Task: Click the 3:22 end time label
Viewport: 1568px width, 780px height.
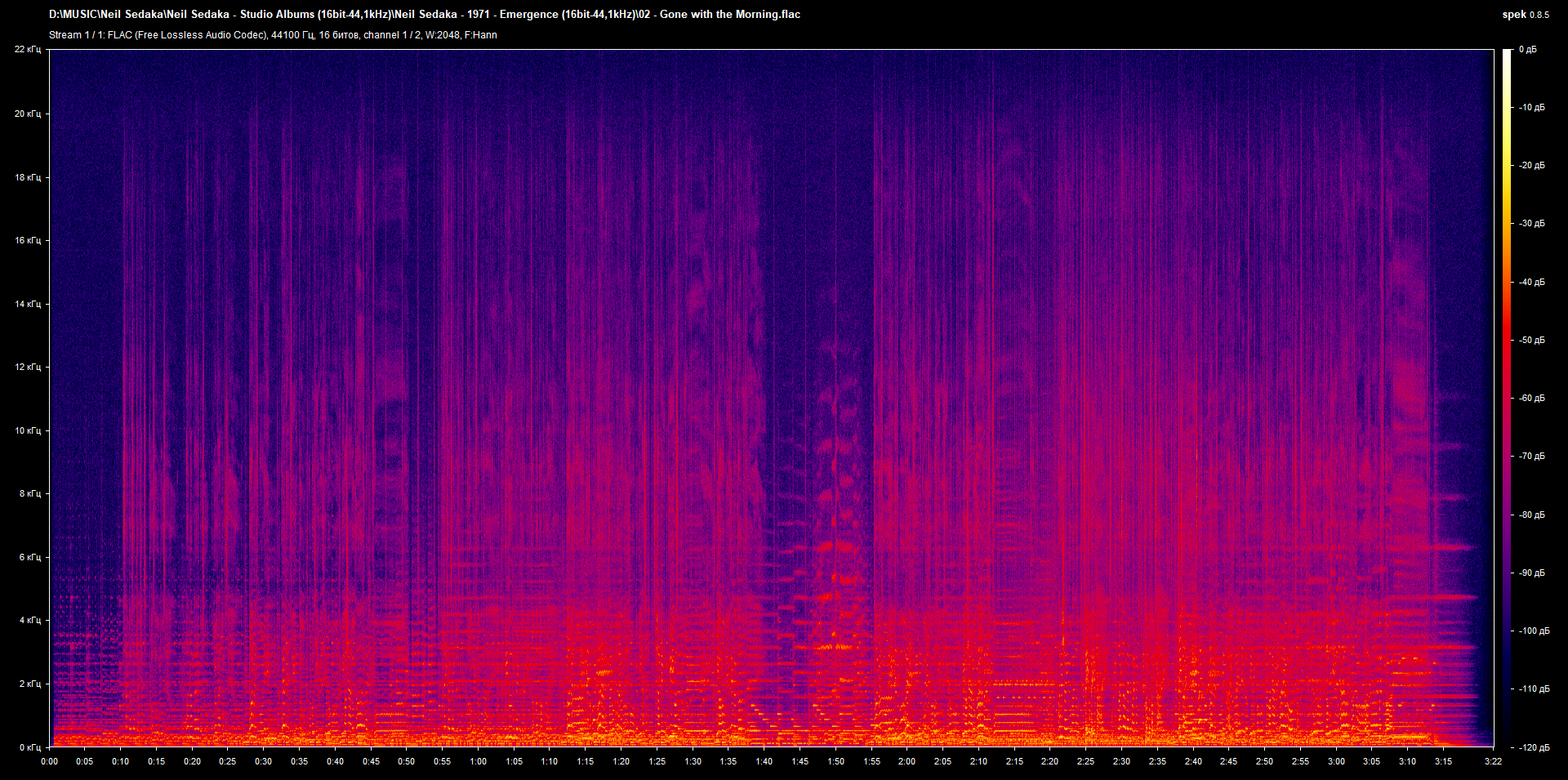Action: pos(1494,762)
